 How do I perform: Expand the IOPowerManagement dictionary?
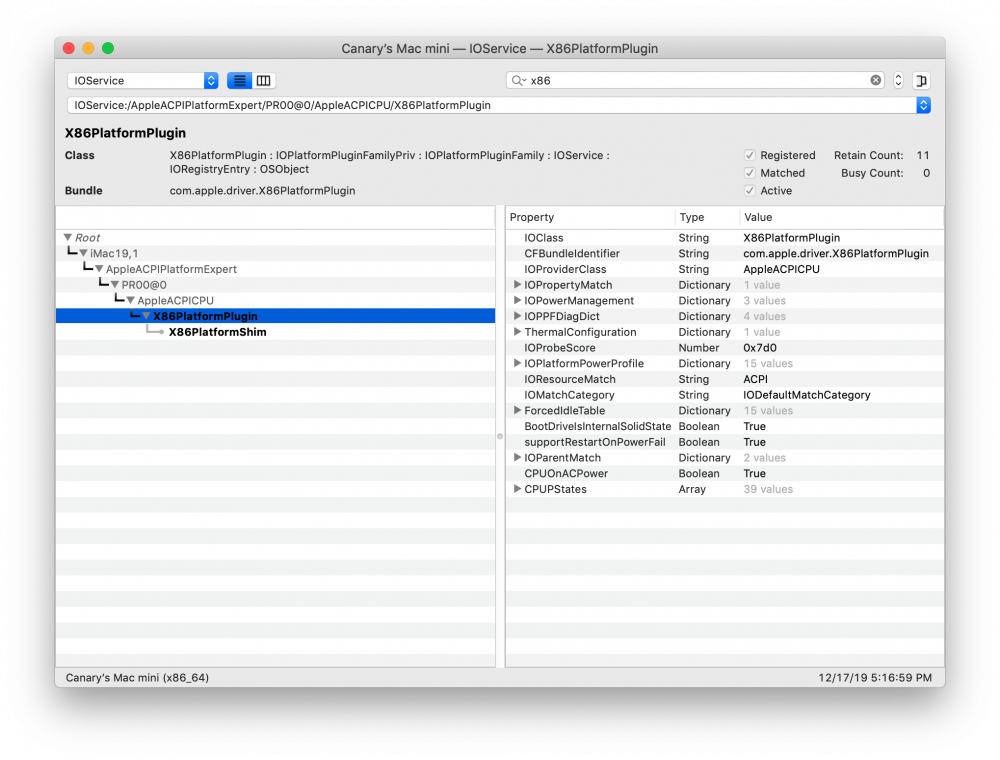click(517, 300)
